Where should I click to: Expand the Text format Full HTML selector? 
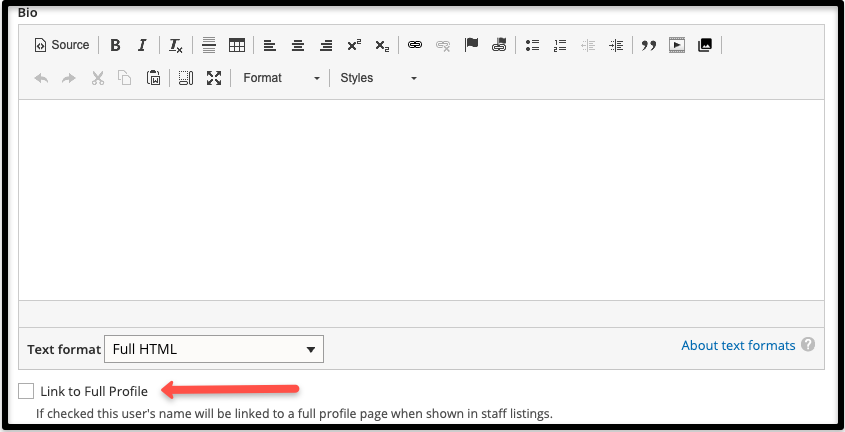tap(214, 349)
